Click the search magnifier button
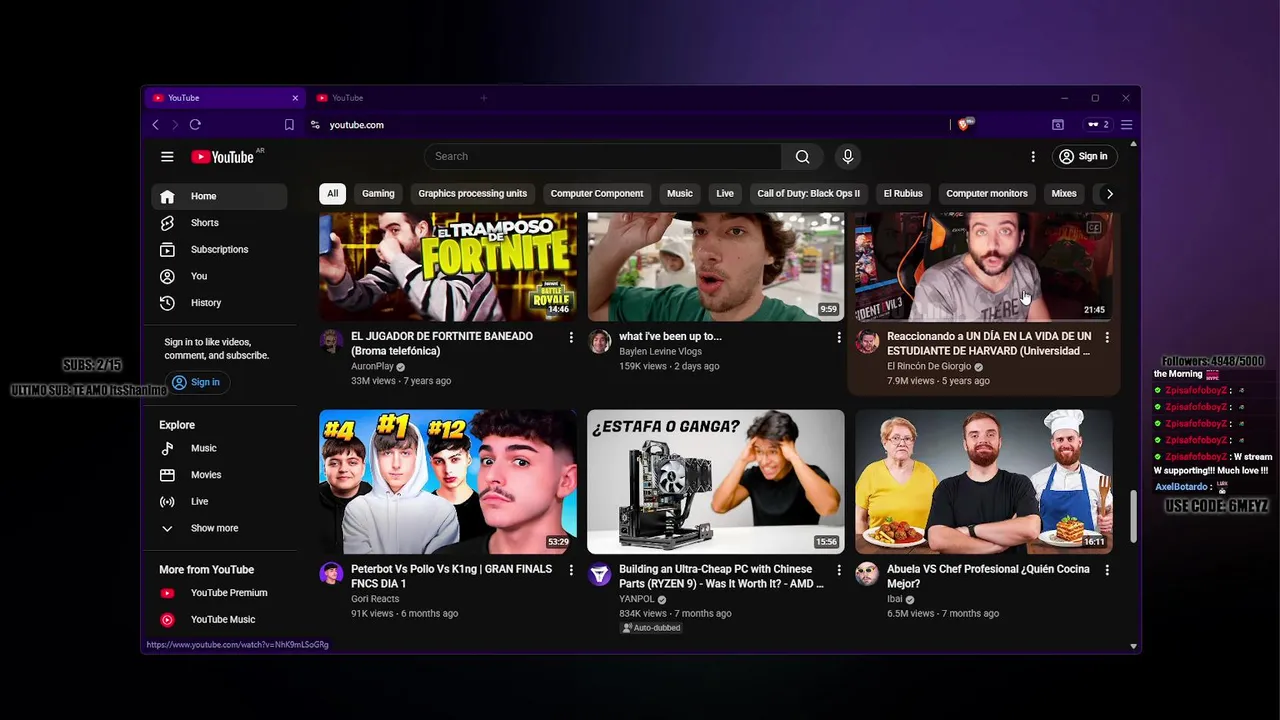 802,156
